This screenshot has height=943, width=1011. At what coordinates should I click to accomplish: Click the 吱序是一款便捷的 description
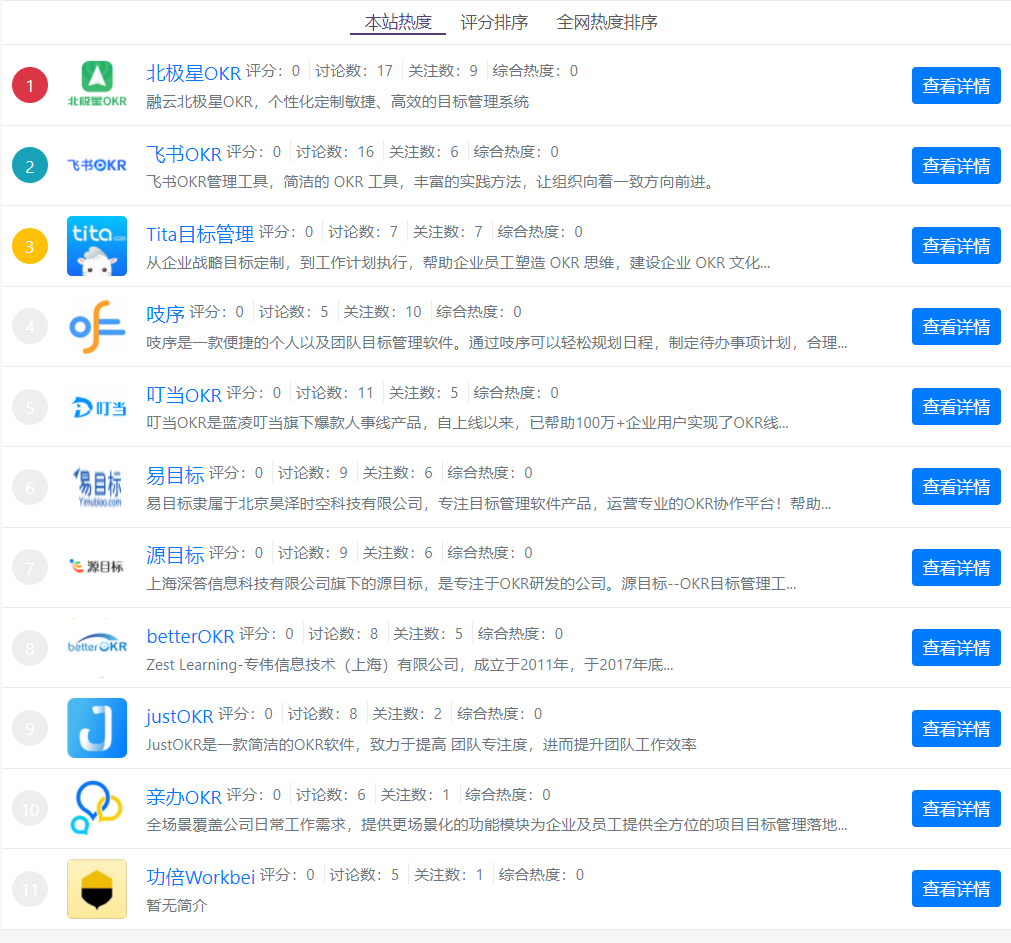496,343
